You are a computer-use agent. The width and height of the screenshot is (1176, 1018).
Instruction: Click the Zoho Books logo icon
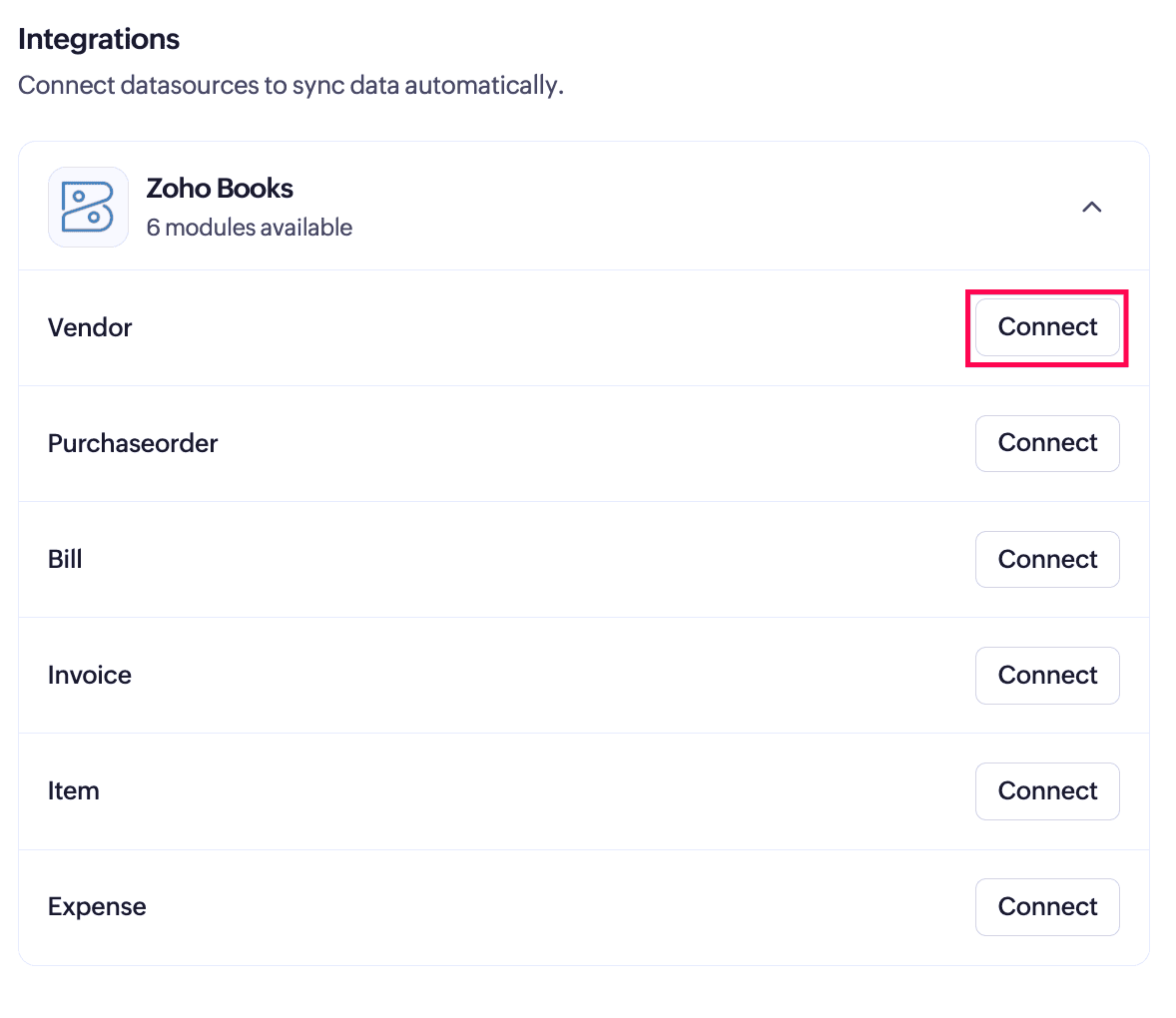[x=89, y=207]
